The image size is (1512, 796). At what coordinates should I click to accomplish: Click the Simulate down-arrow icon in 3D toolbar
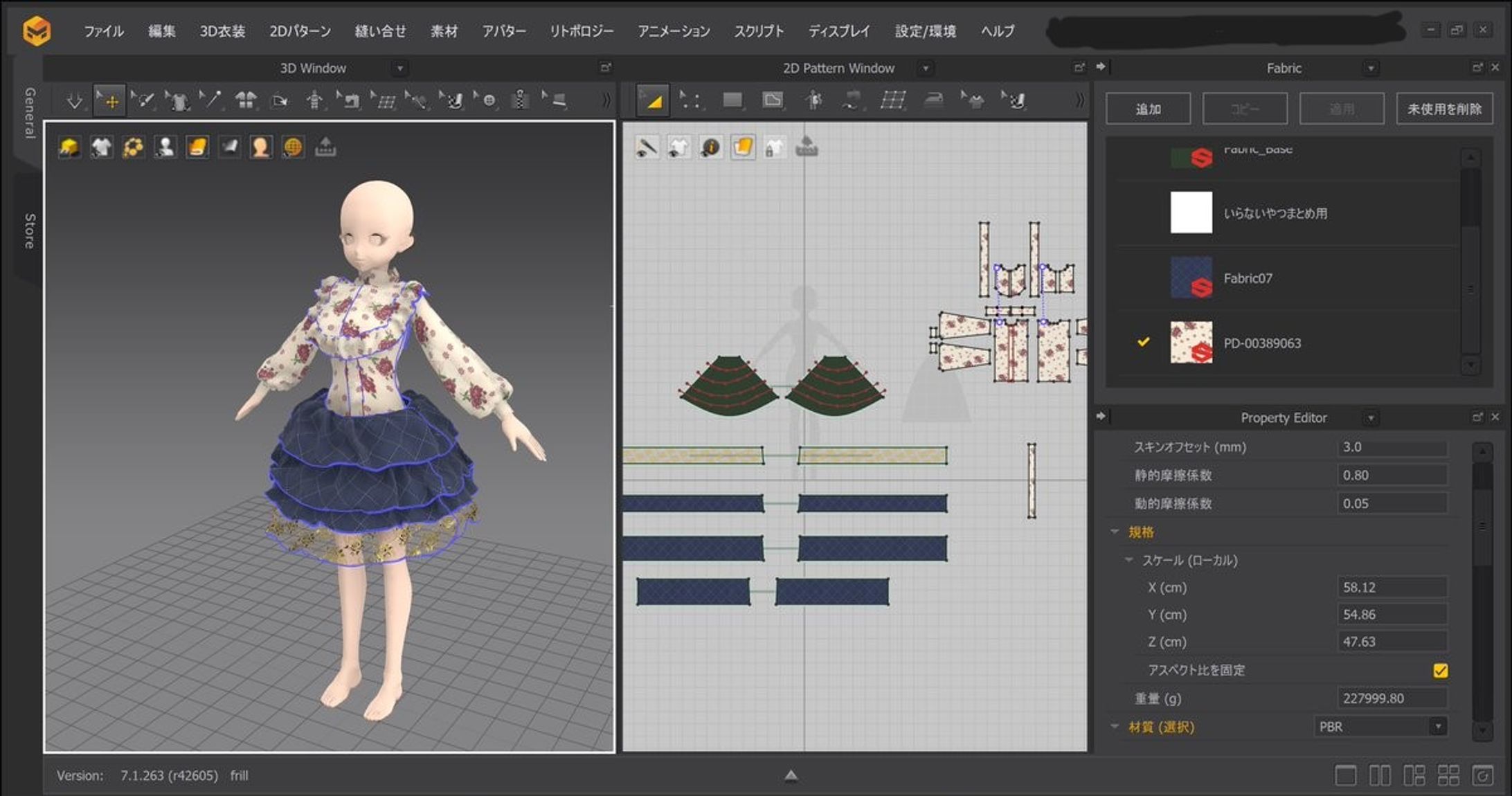pyautogui.click(x=74, y=101)
